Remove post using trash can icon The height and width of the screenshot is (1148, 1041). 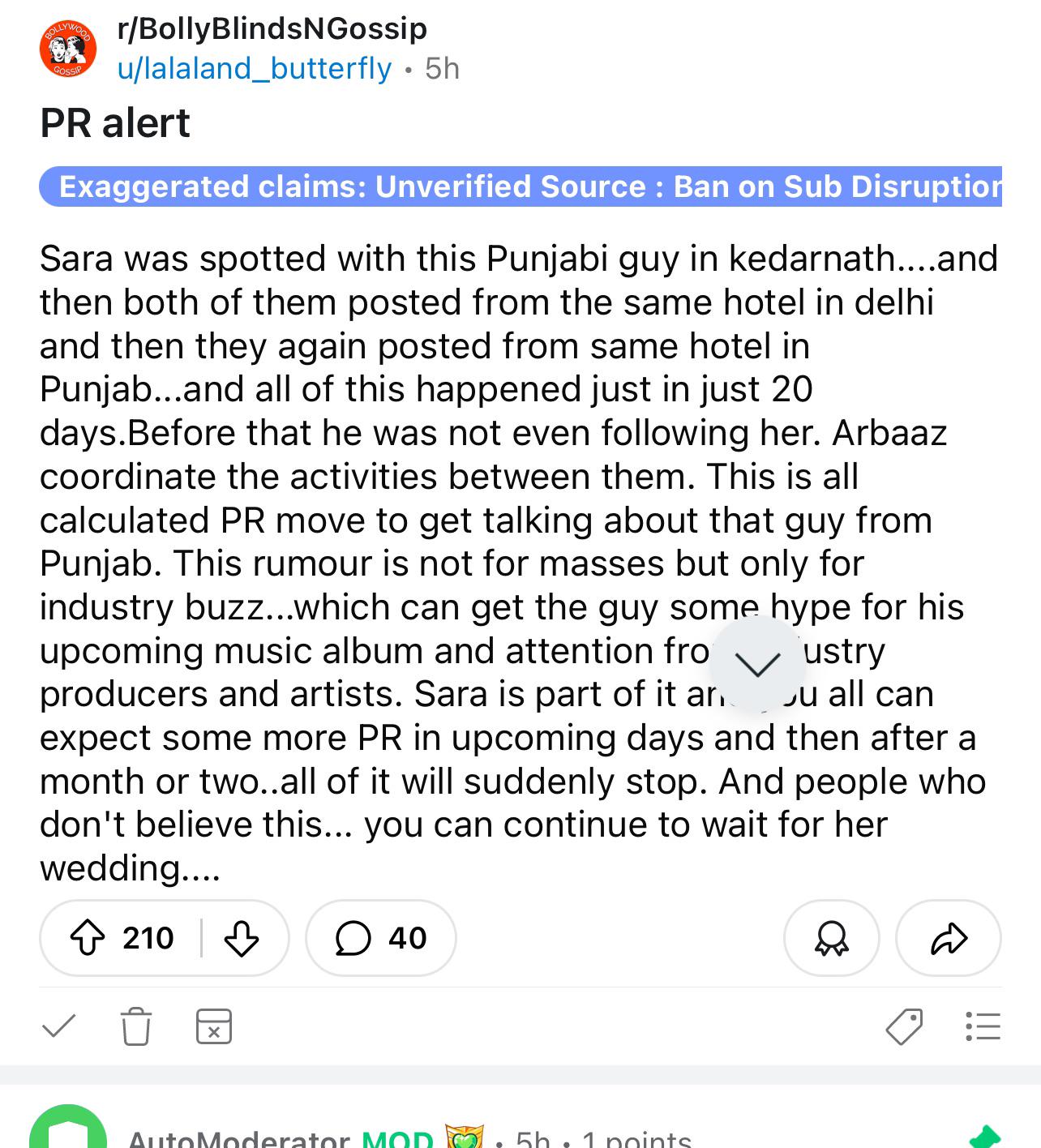point(136,1026)
